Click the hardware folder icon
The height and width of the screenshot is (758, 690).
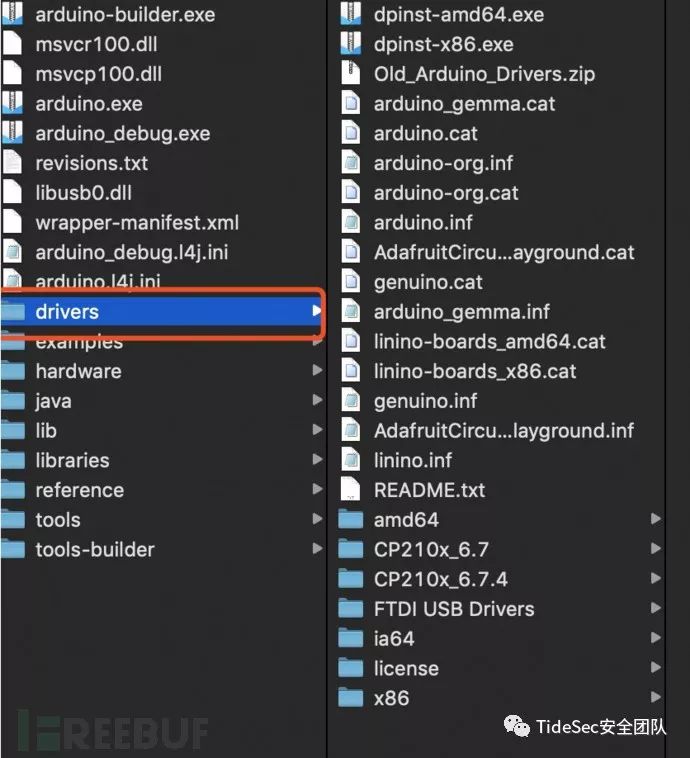(13, 371)
